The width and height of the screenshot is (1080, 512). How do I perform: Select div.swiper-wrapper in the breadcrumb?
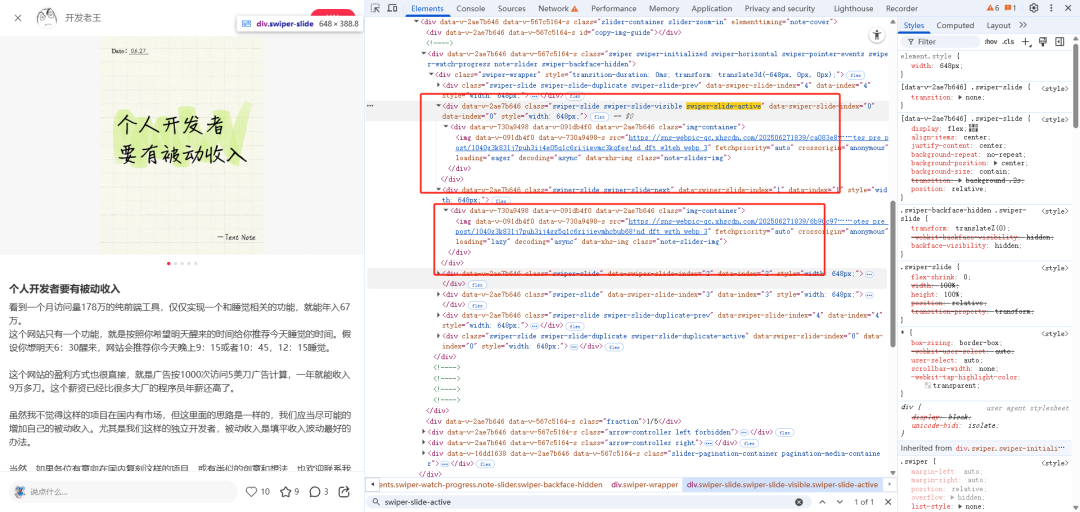tap(645, 484)
